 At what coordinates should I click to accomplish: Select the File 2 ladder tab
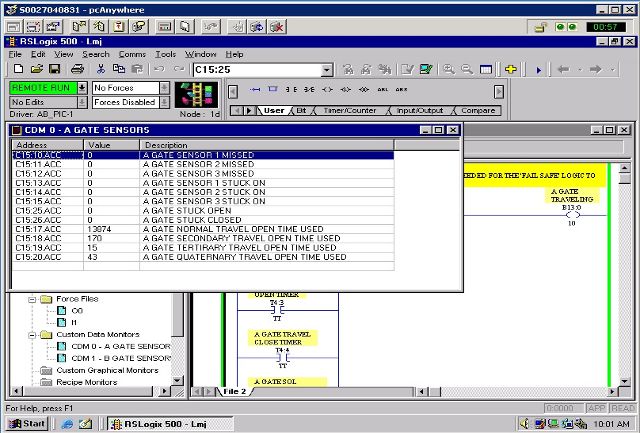pos(235,391)
